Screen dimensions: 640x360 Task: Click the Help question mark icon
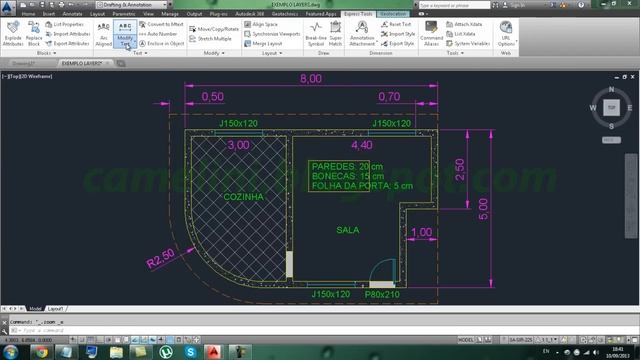point(581,5)
